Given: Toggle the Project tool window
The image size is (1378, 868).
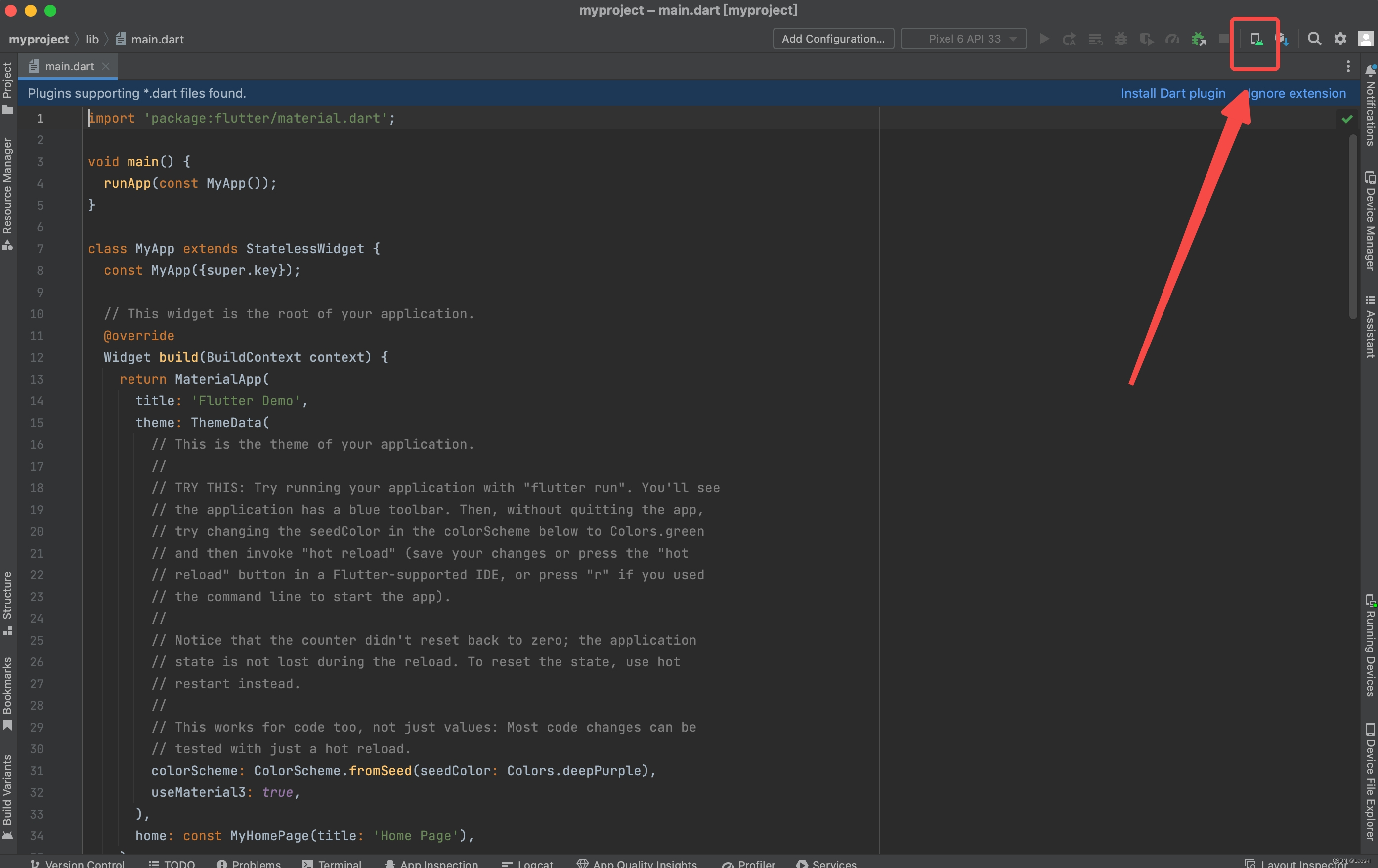Looking at the screenshot, I should pyautogui.click(x=7, y=87).
